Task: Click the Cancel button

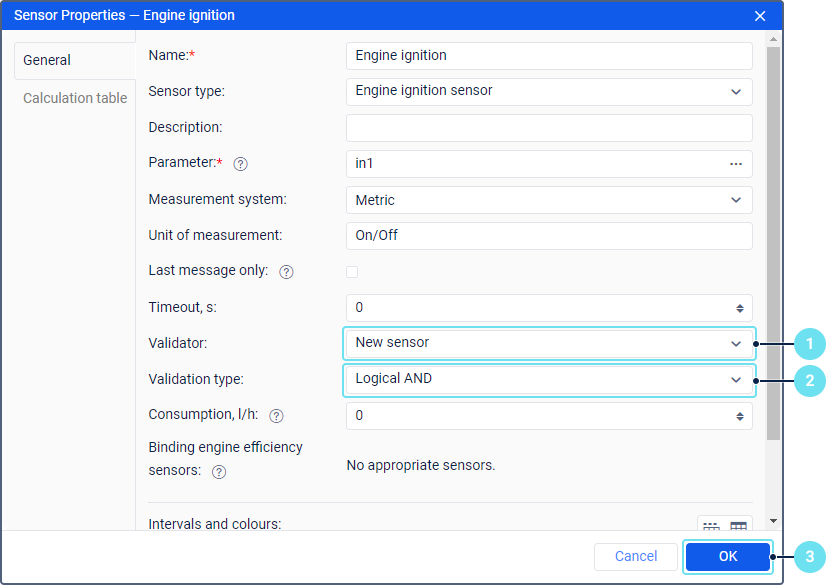Action: [x=636, y=557]
